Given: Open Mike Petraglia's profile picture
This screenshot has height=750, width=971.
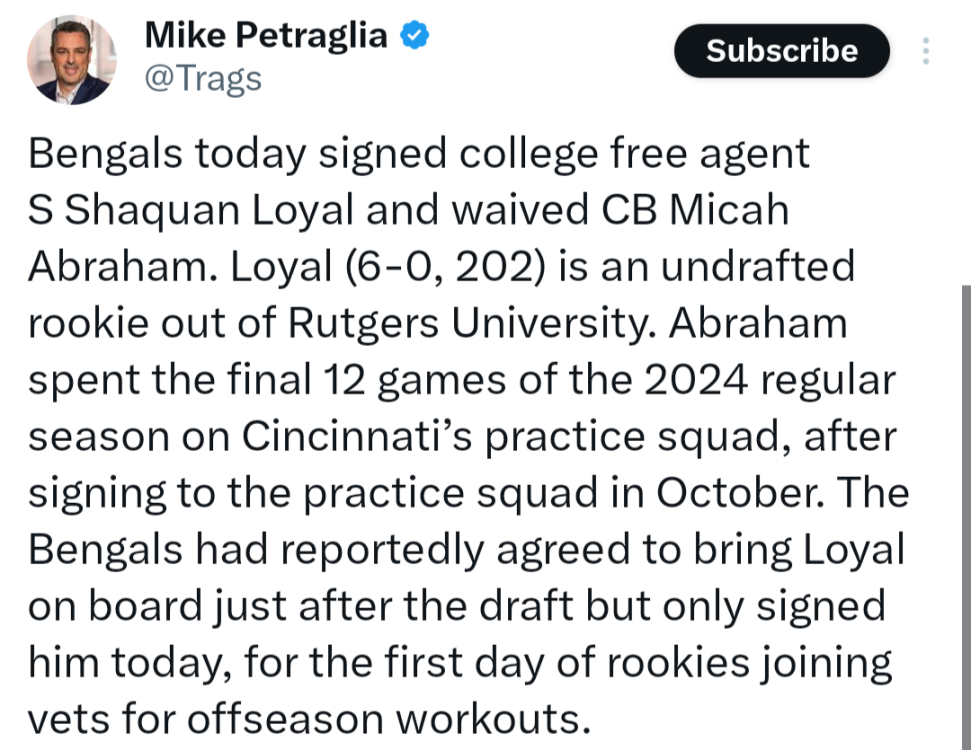Looking at the screenshot, I should [x=71, y=60].
